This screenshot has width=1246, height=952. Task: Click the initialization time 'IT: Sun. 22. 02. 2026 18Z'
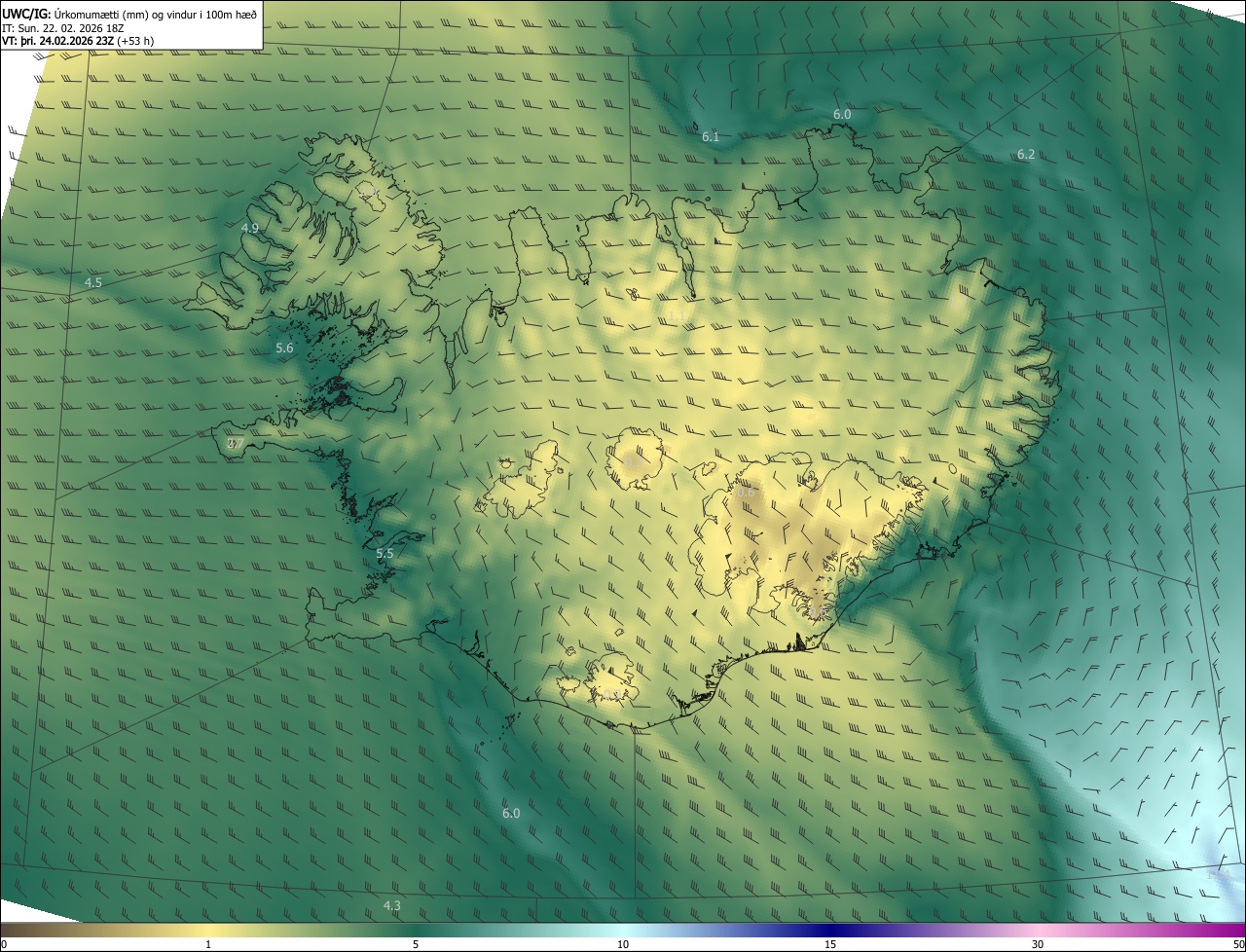(x=63, y=28)
